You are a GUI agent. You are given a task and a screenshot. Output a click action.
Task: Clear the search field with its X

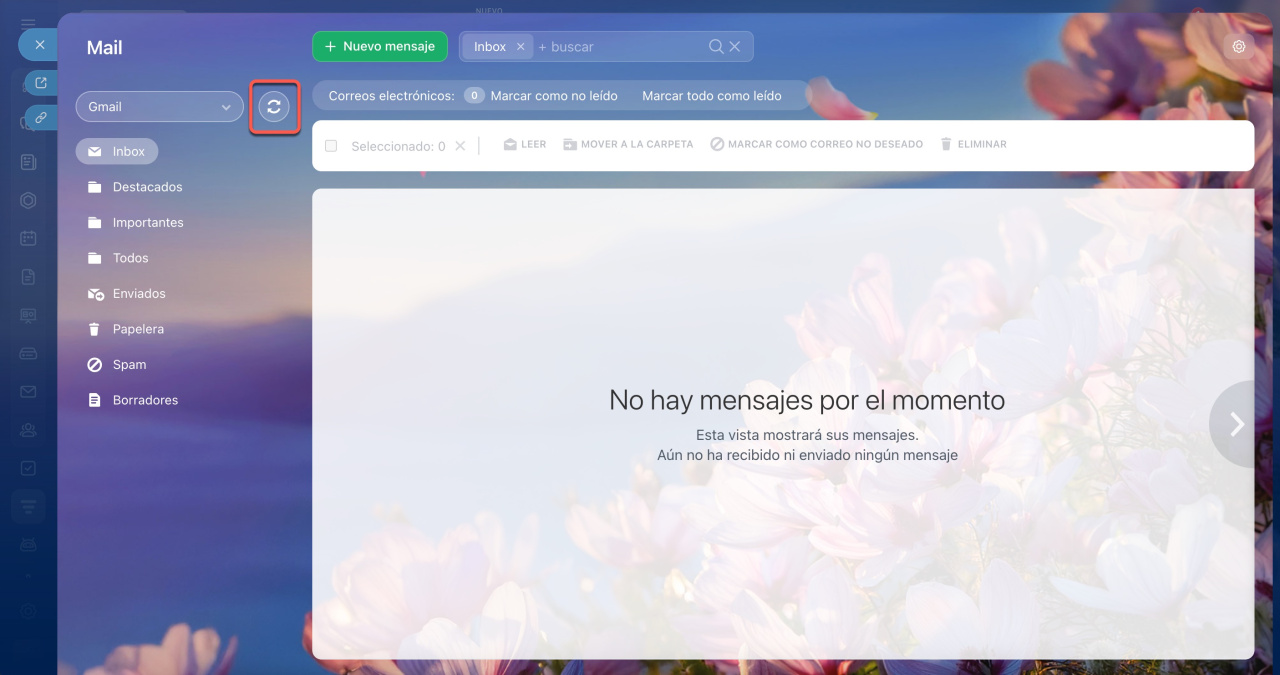(735, 46)
